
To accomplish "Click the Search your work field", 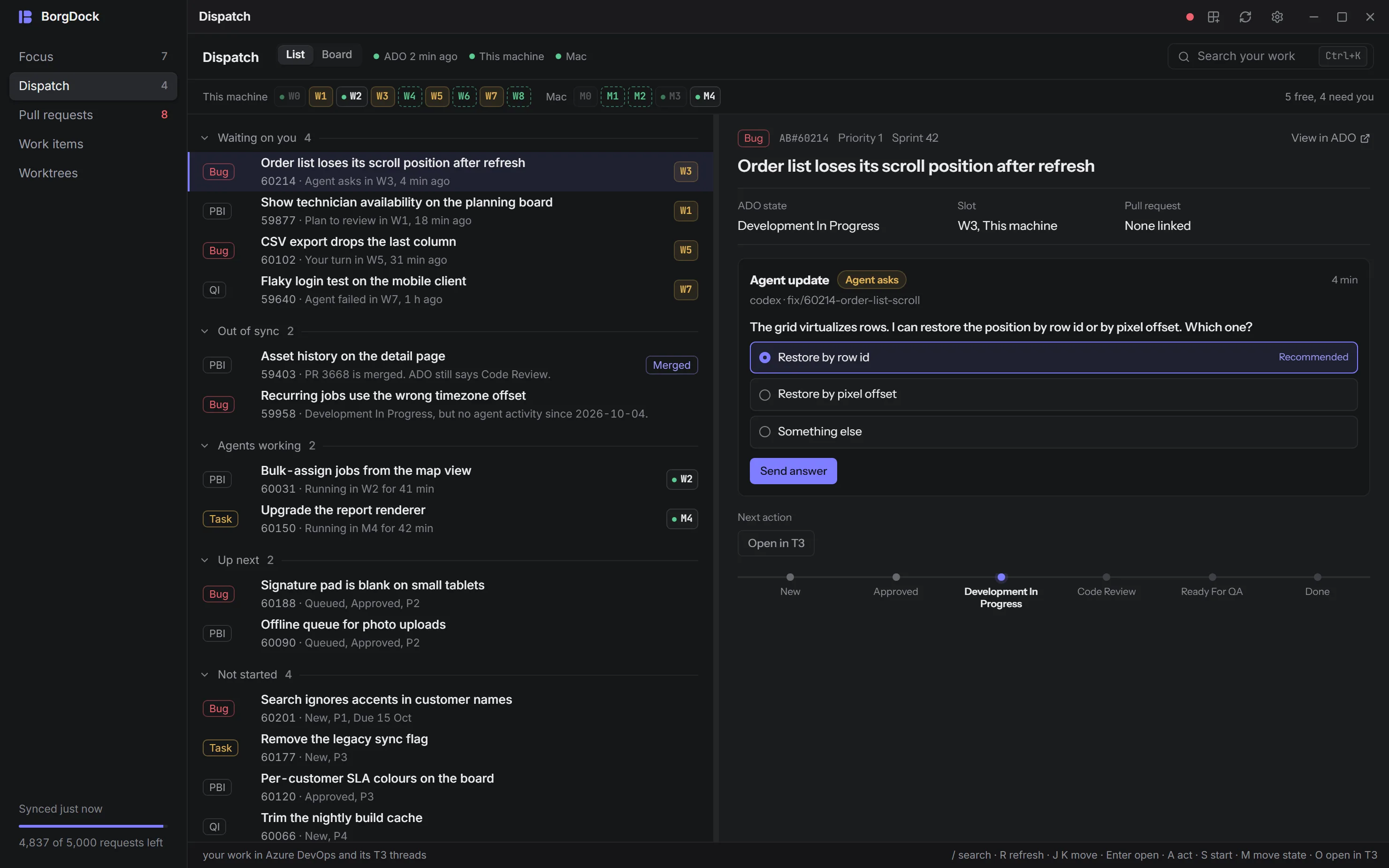I will 1270,56.
